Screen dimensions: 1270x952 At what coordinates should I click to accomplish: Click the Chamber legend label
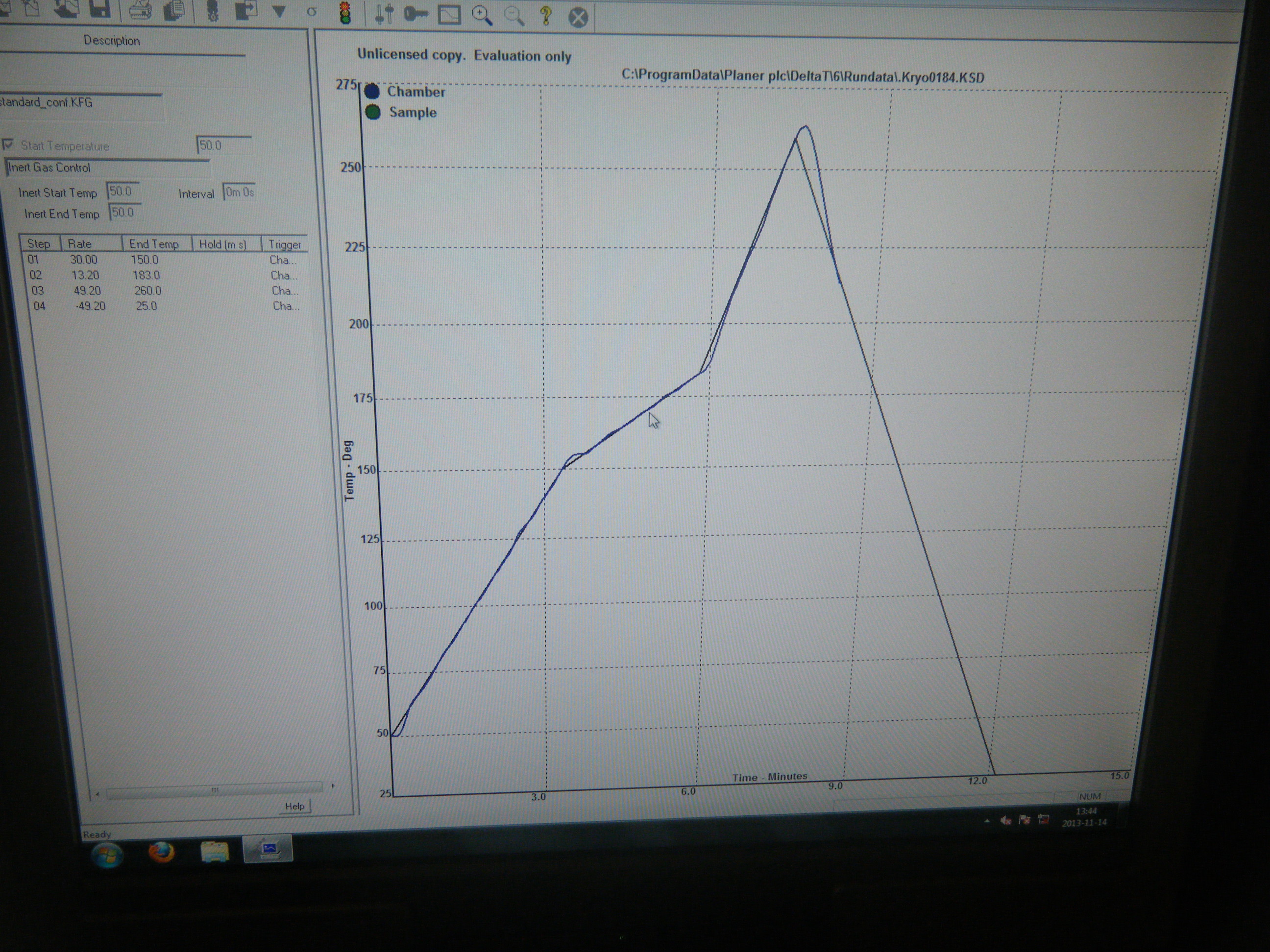(x=415, y=92)
